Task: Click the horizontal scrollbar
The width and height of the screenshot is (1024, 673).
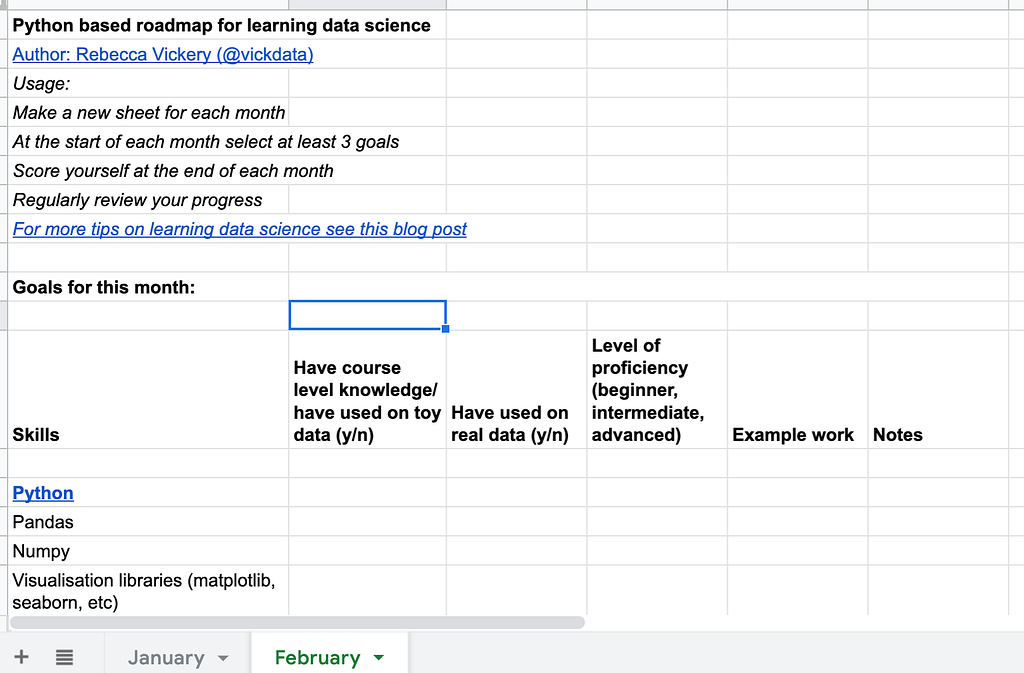Action: (297, 622)
